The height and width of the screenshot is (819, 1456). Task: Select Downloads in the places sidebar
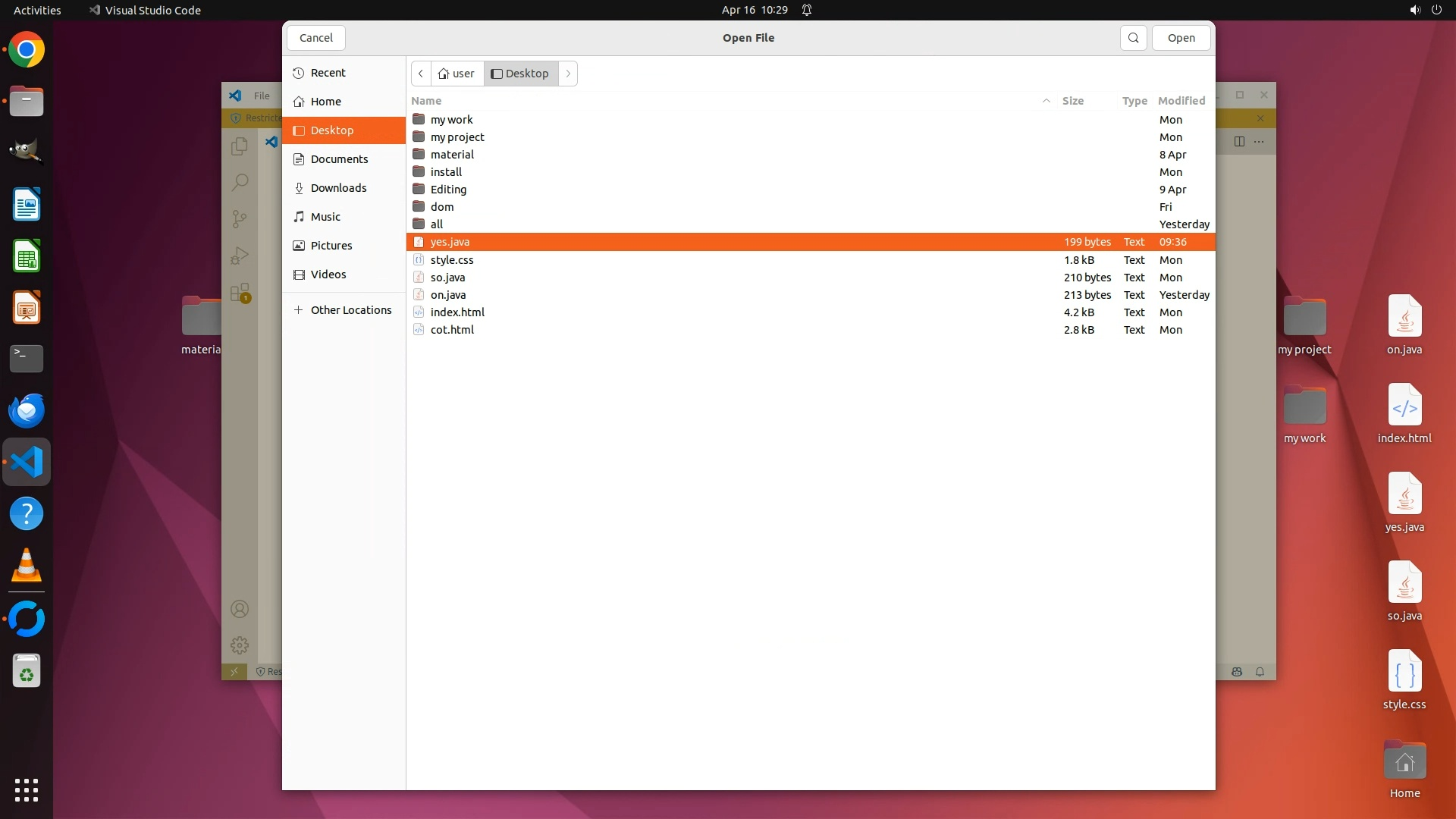point(338,188)
